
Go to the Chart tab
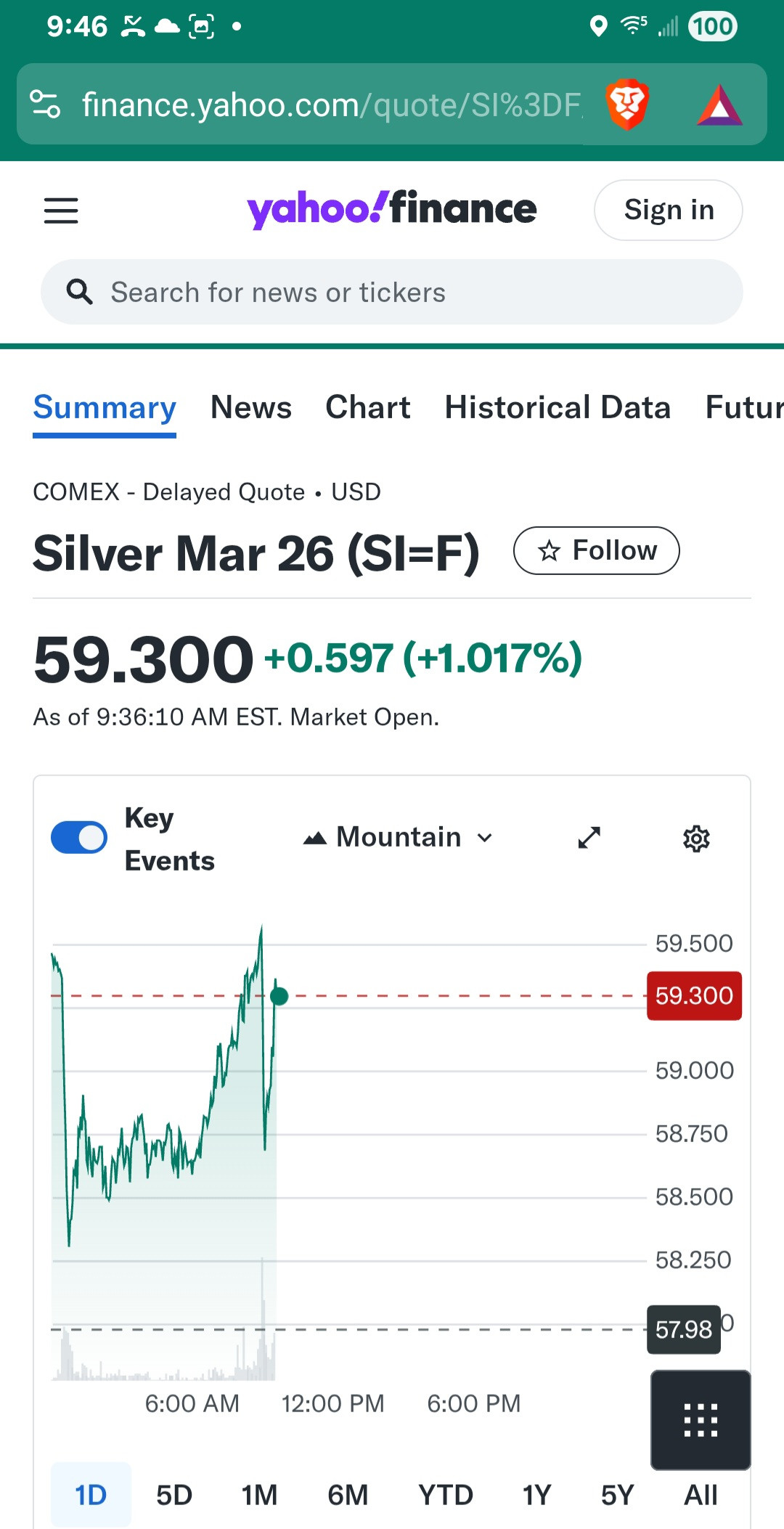(368, 407)
